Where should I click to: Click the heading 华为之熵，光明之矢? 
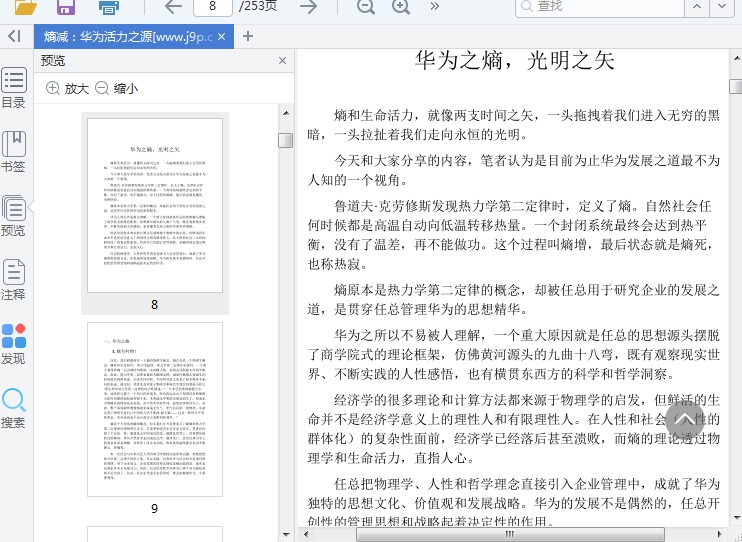point(514,61)
